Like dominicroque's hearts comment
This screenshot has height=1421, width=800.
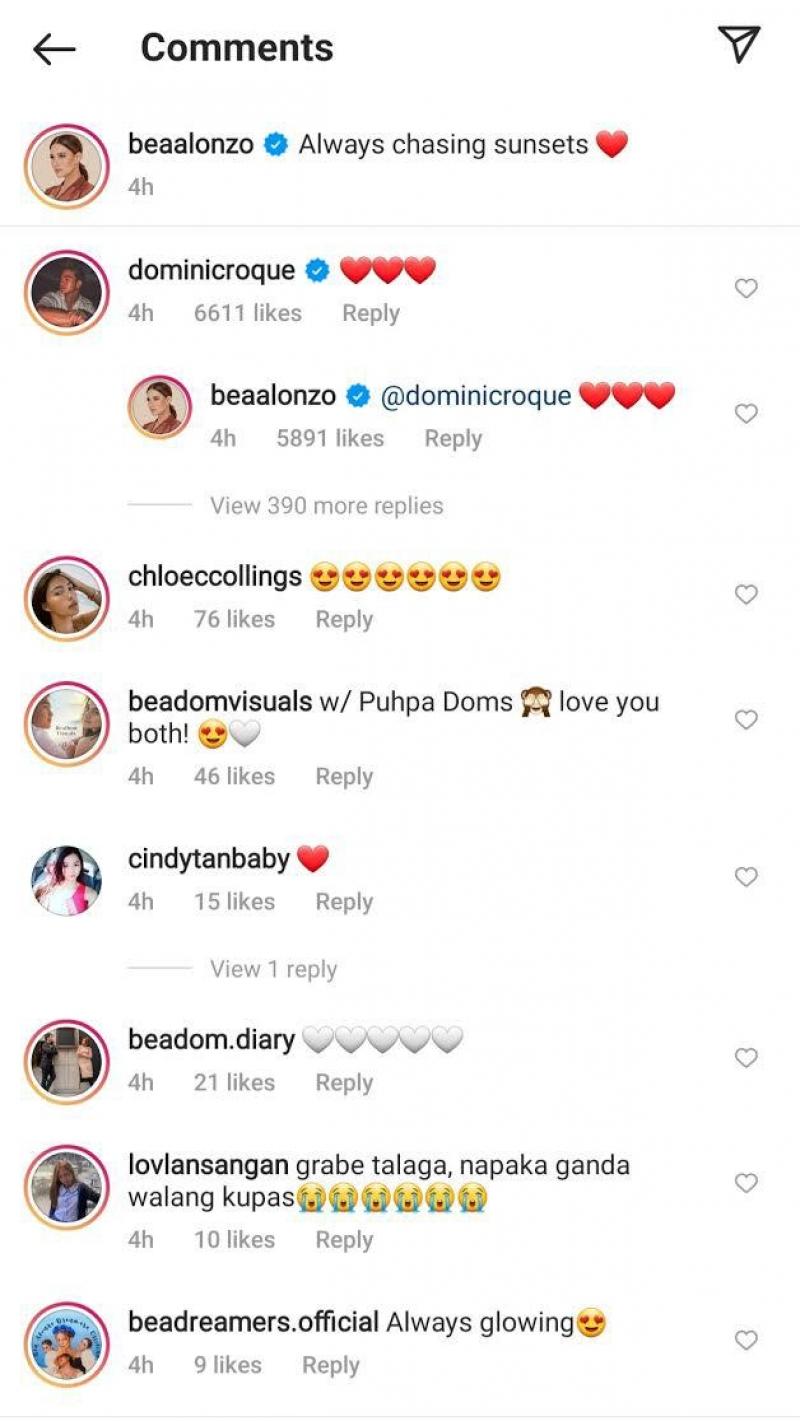tap(746, 289)
